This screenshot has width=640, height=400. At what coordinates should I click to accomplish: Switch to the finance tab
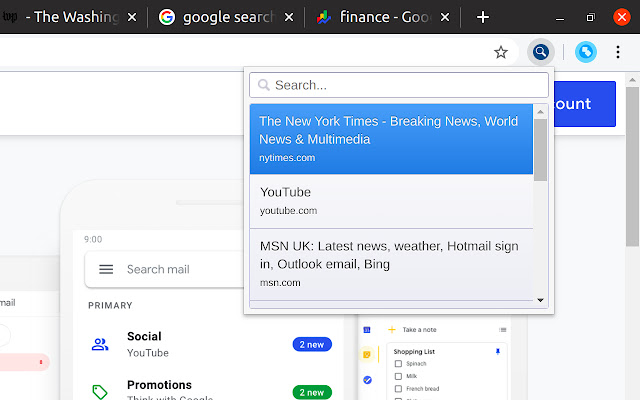pos(380,17)
